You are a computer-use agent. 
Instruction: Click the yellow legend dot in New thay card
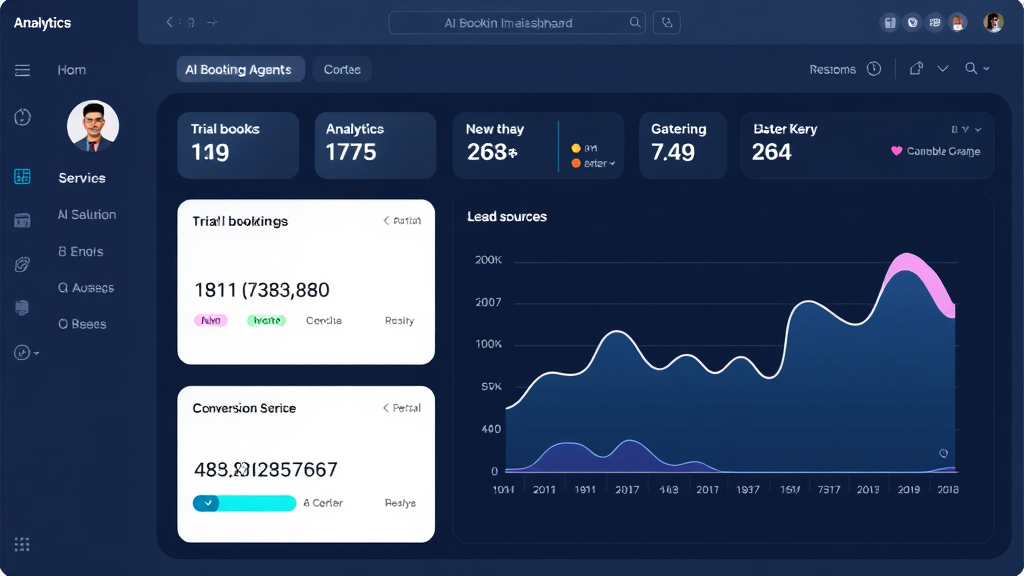point(575,148)
